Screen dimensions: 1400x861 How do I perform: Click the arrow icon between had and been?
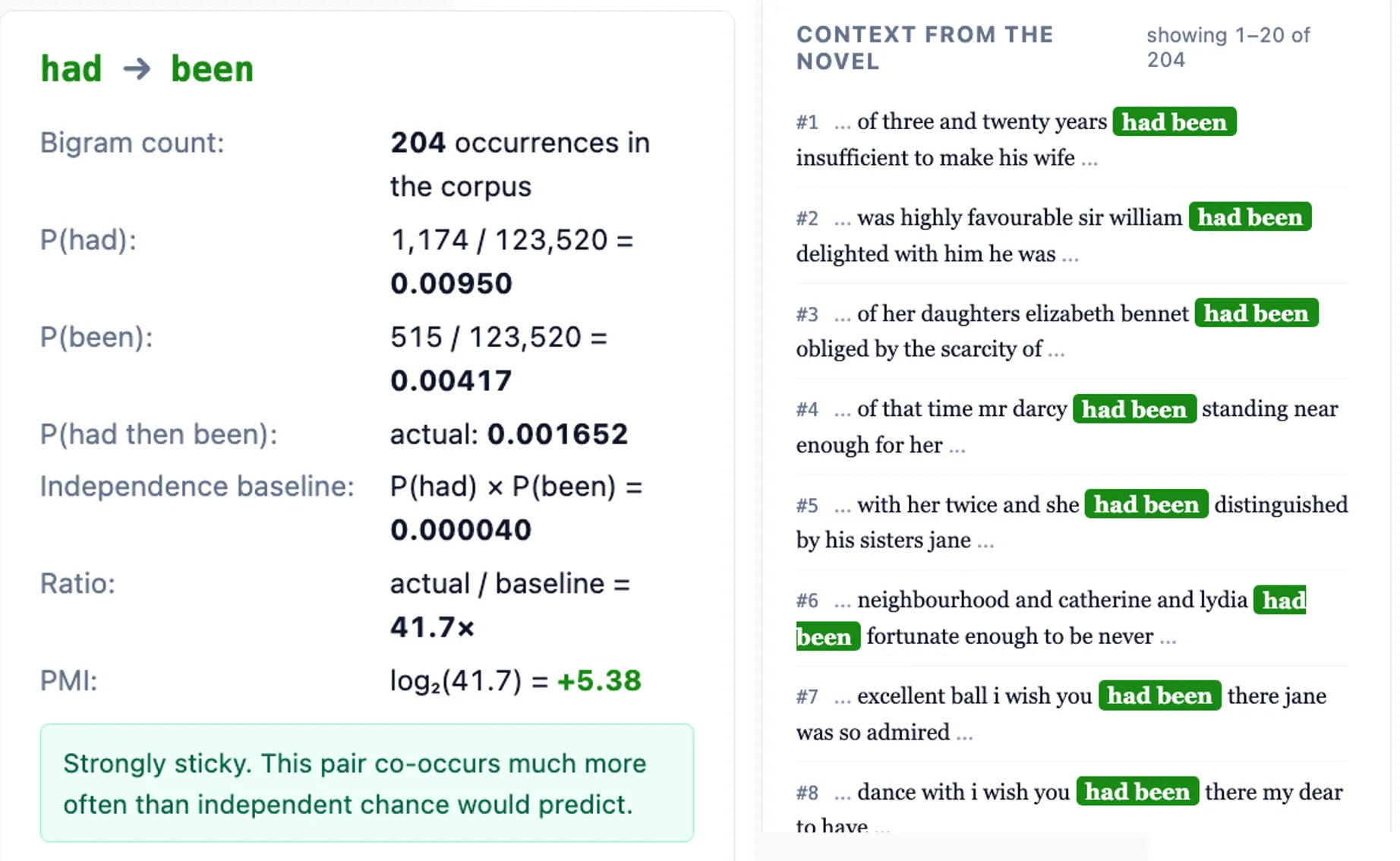pyautogui.click(x=137, y=69)
